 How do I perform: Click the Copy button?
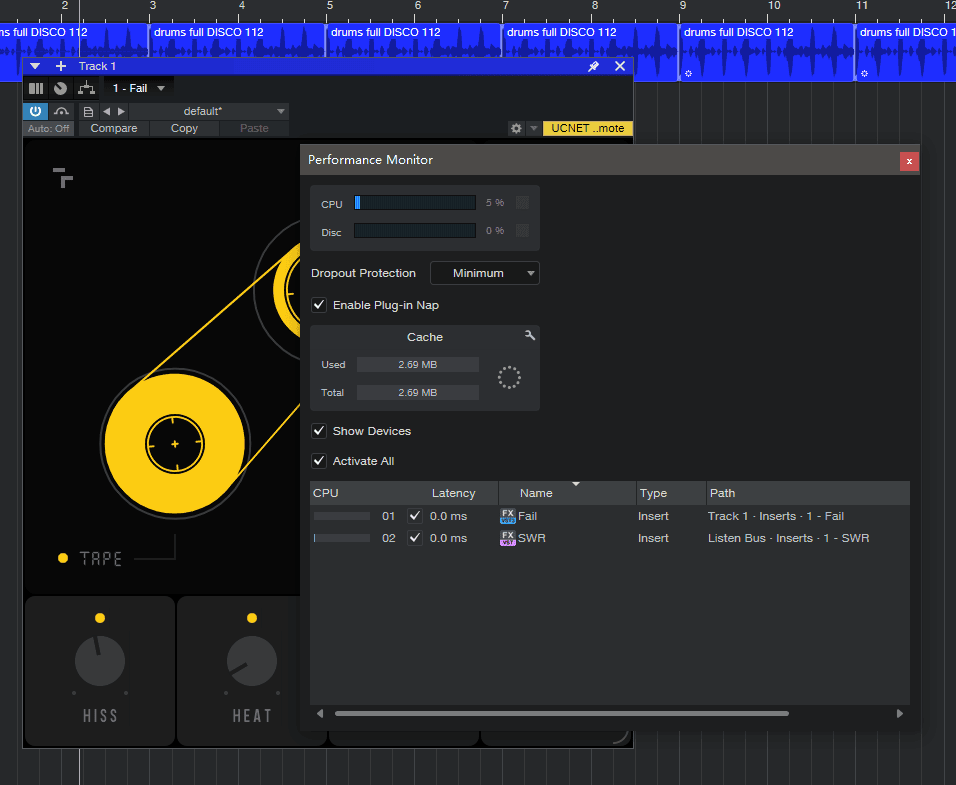tap(184, 128)
